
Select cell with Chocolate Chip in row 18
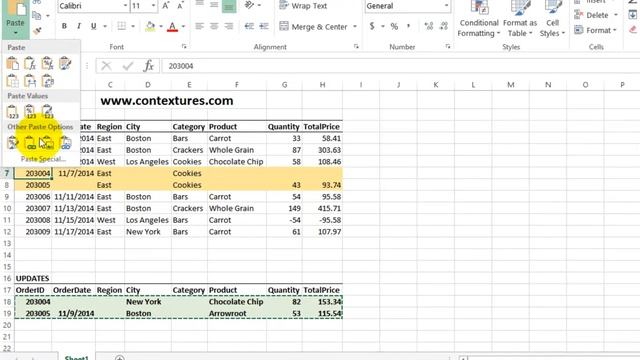(x=237, y=302)
